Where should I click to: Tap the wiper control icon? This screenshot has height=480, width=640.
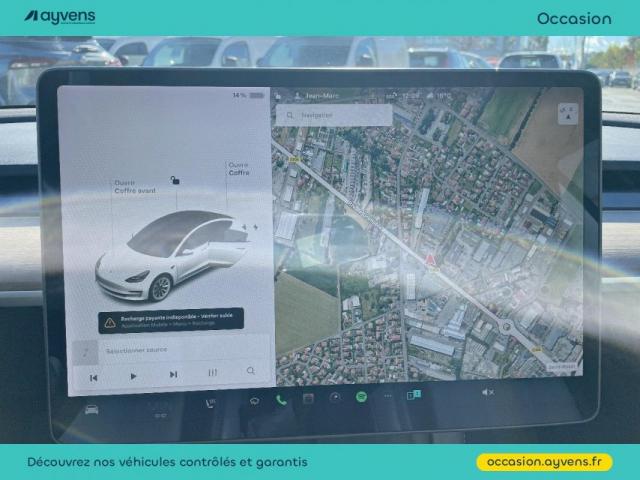click(x=254, y=401)
